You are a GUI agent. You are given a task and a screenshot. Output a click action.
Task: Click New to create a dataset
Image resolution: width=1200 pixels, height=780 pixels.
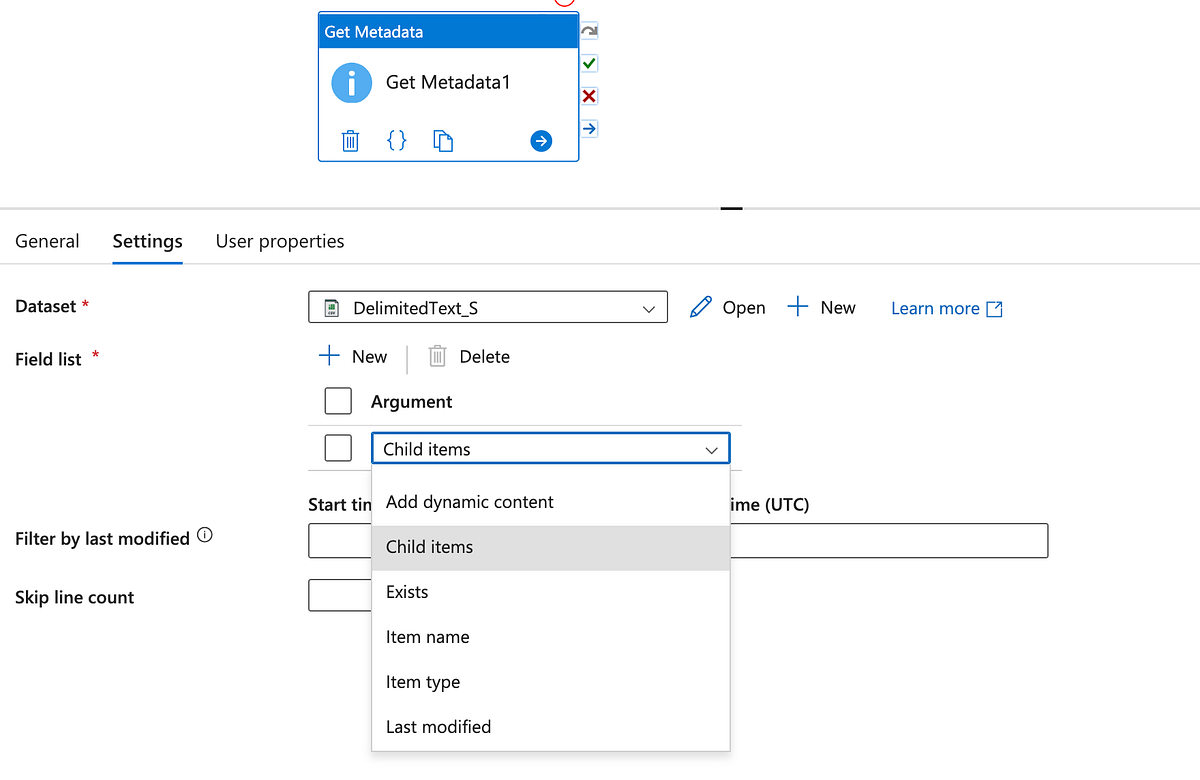click(x=822, y=307)
